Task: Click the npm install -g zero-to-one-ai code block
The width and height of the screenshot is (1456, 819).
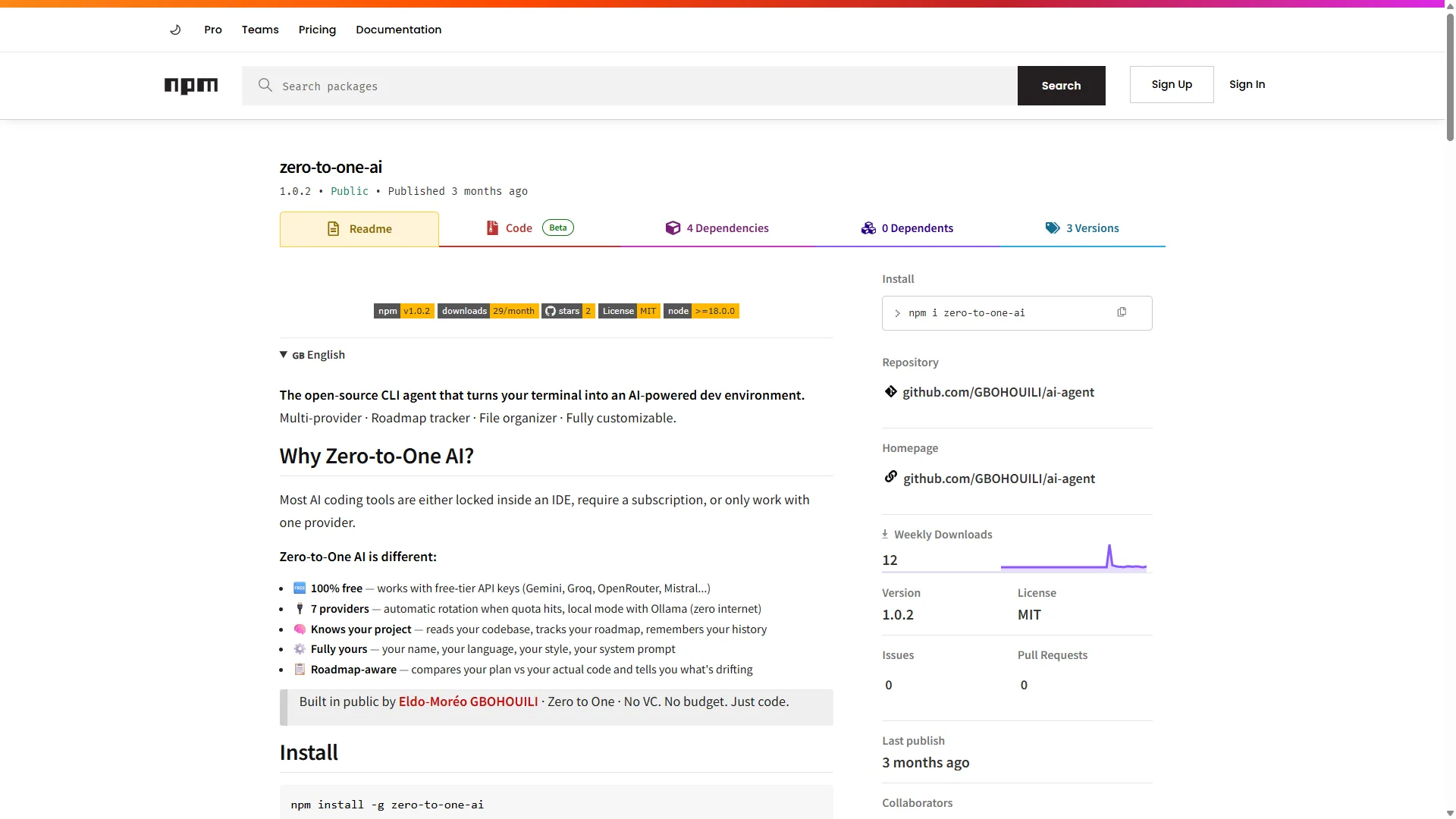Action: (557, 802)
